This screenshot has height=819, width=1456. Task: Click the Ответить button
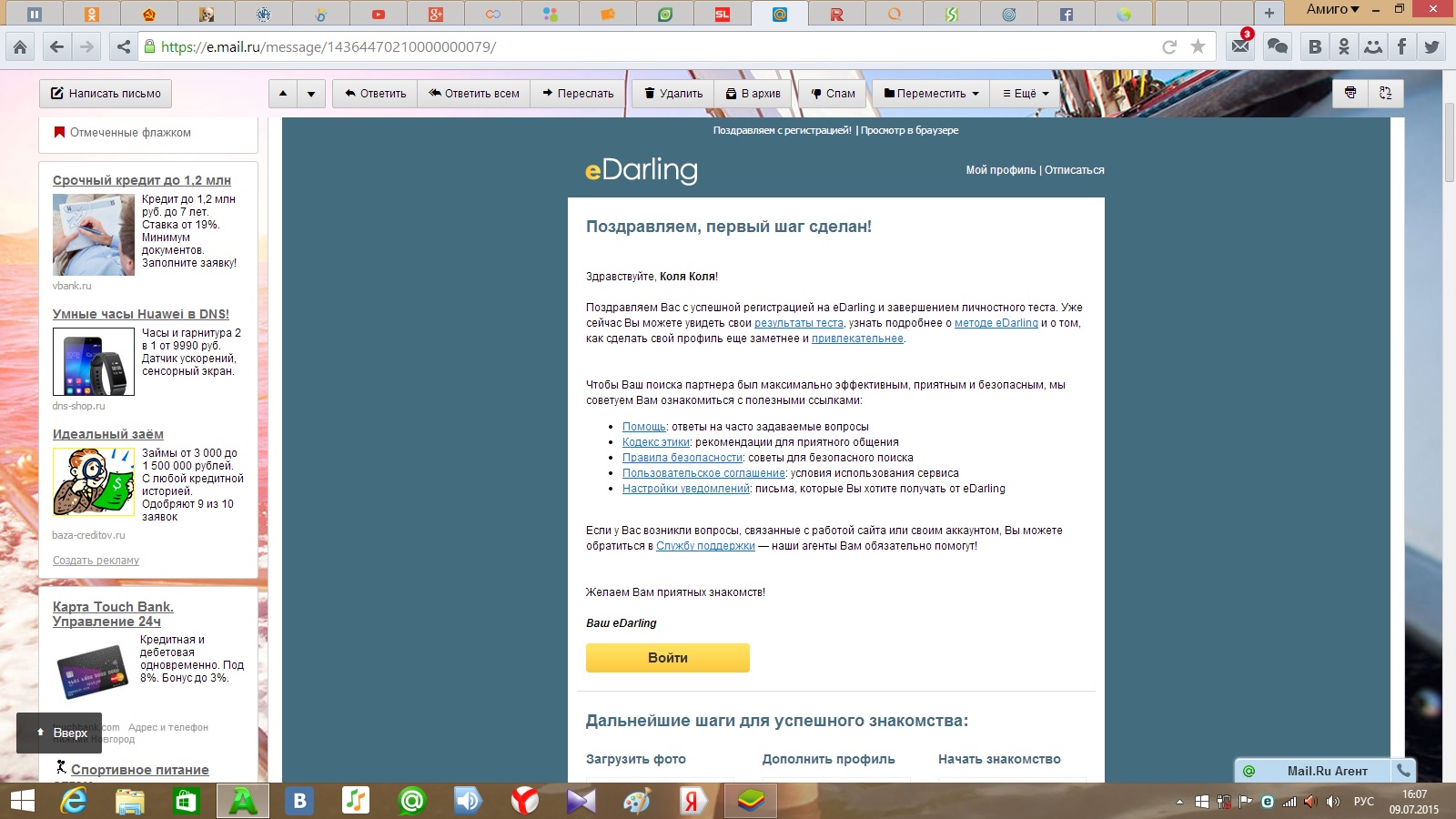pyautogui.click(x=375, y=93)
